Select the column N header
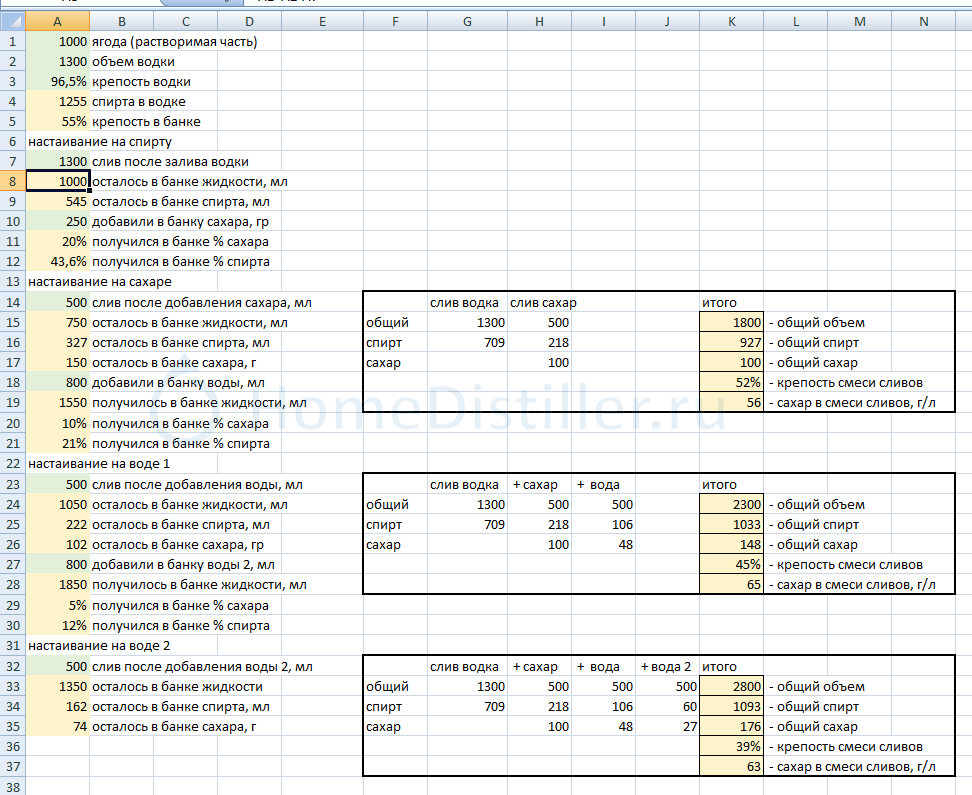The width and height of the screenshot is (972, 795). tap(922, 21)
